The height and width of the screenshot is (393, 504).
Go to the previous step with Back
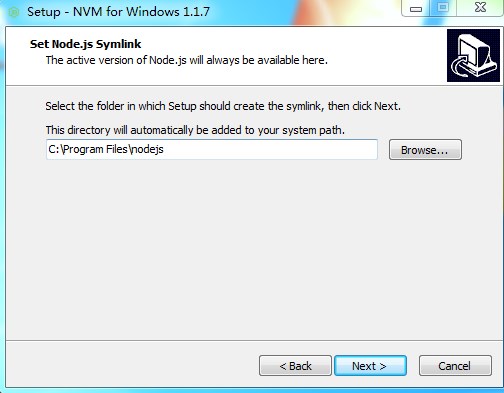tap(295, 366)
